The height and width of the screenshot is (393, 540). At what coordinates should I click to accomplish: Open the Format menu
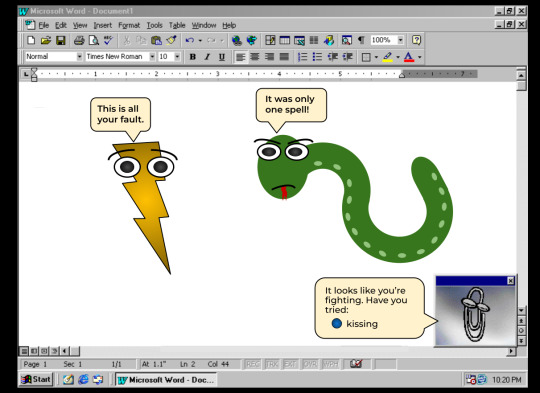coord(129,25)
